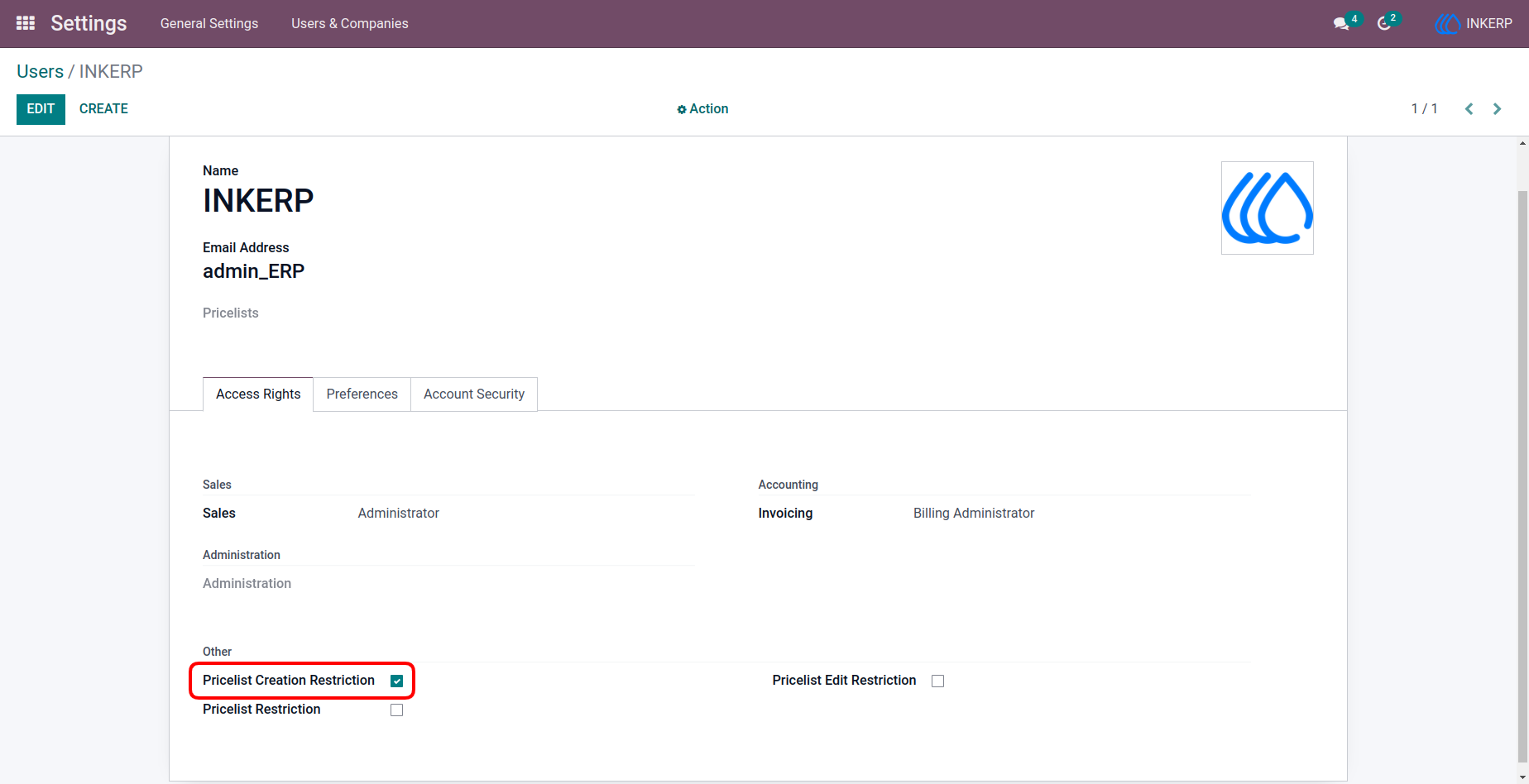Screen dimensions: 1529x784
Task: Click the admin_ERP email address
Action: coord(254,271)
